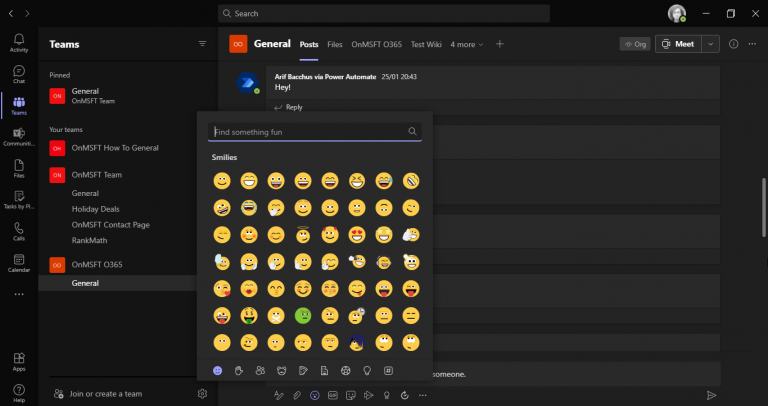Pick the kissing face with heart emoji
The image size is (768, 406).
pyautogui.click(x=222, y=289)
